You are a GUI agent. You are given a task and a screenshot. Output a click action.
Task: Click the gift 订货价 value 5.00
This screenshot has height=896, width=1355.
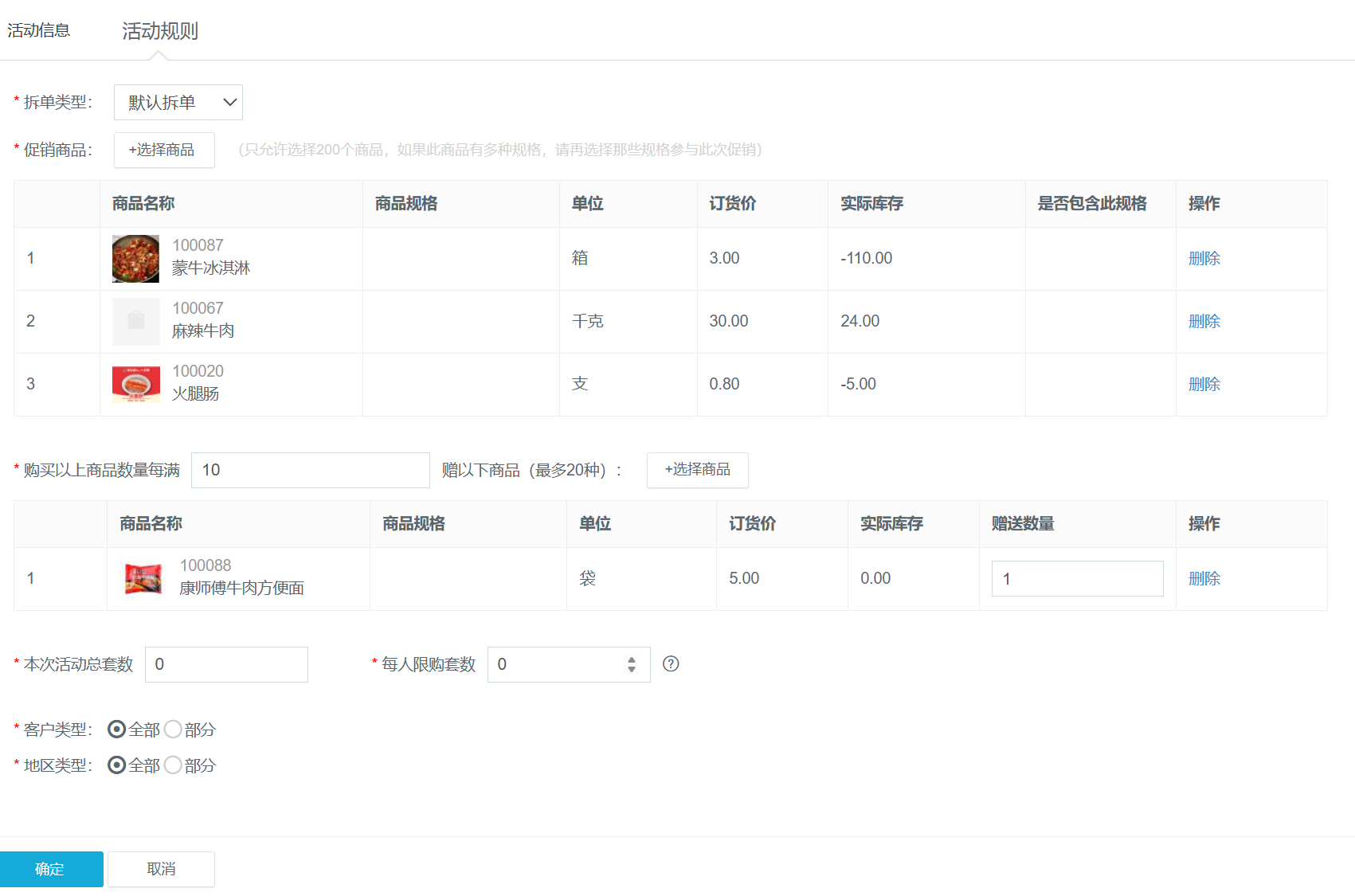pyautogui.click(x=744, y=578)
